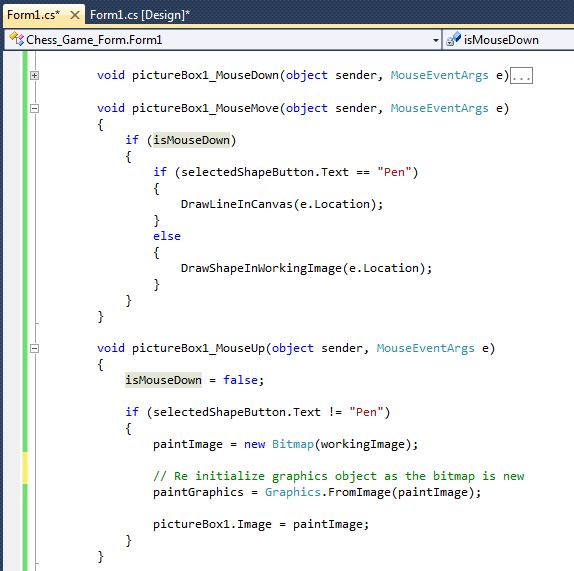
Task: Collapse the pictureBox1_MouseMove method
Action: [34, 108]
